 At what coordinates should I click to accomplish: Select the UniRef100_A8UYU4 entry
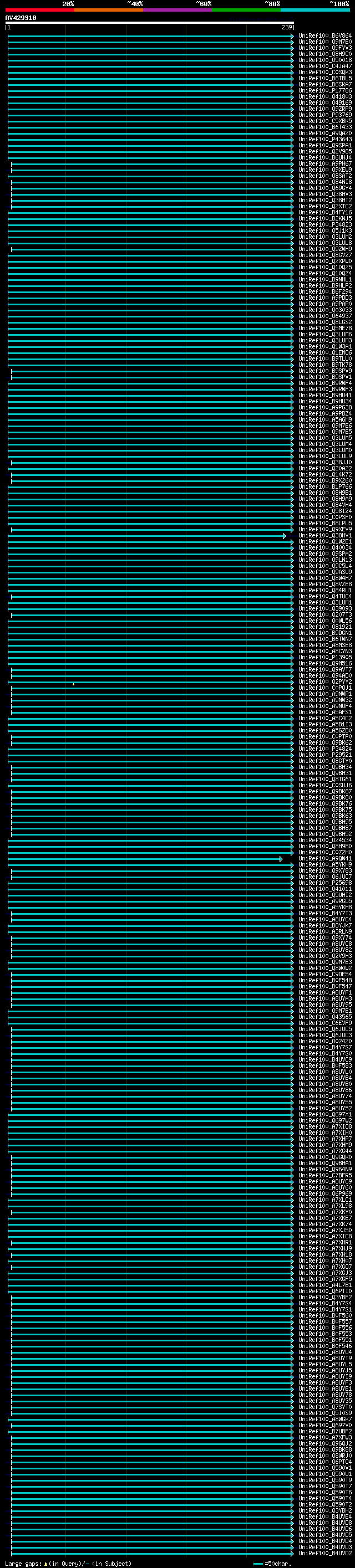click(x=325, y=1352)
